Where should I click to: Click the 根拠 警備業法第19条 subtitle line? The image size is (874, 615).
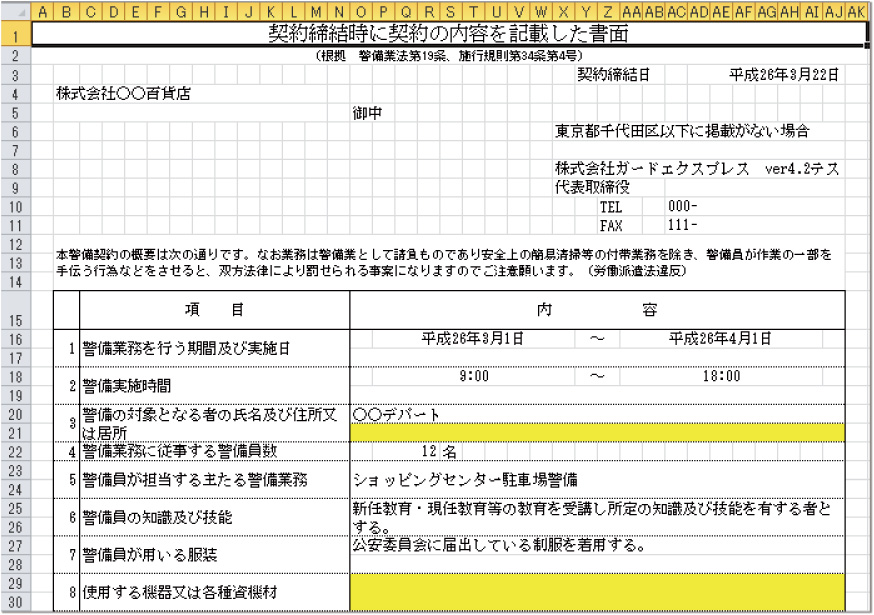point(449,55)
